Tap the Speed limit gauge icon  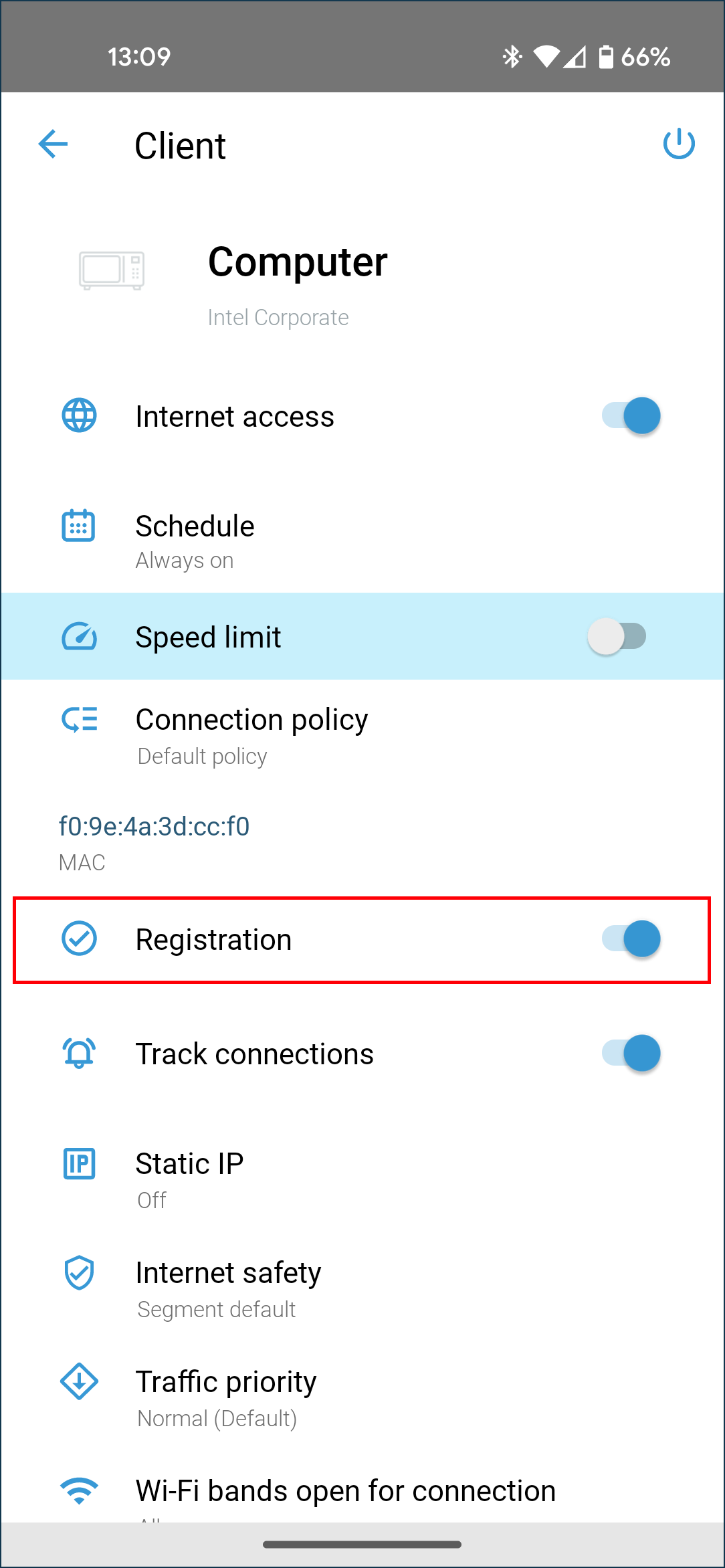tap(79, 636)
